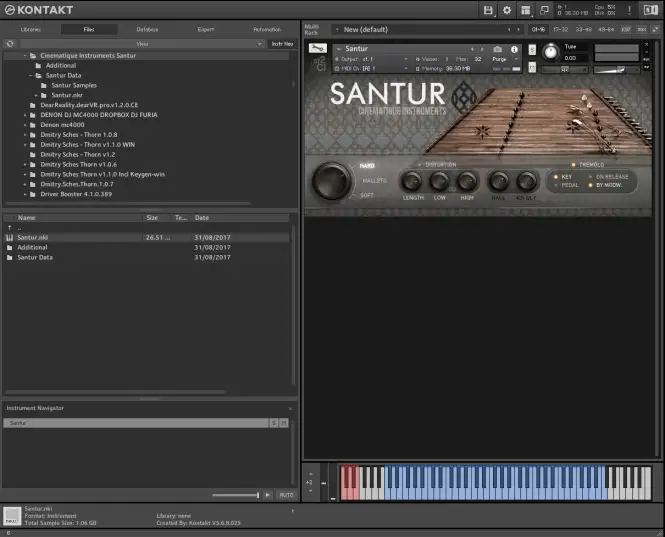
Task: Click the Tune knob
Action: pyautogui.click(x=550, y=52)
